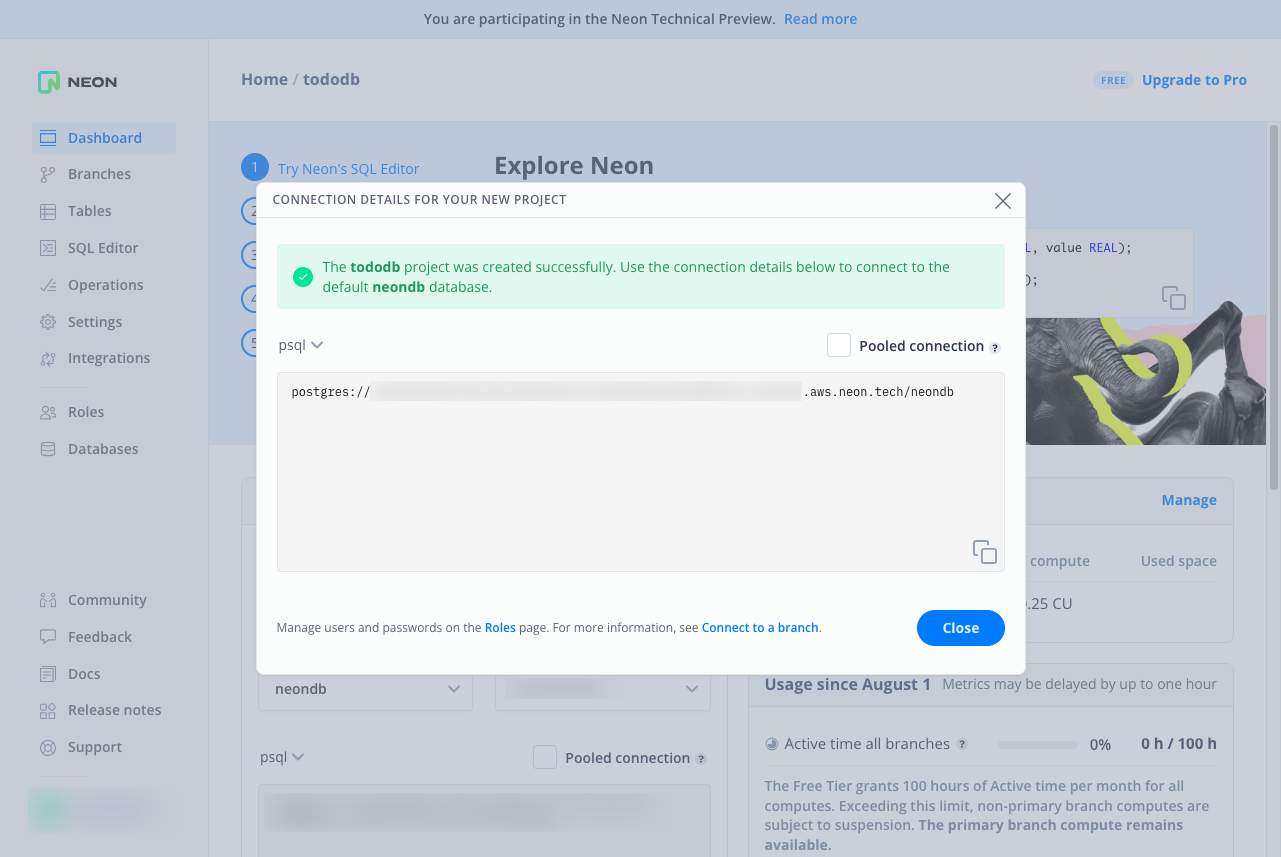Click the Community icon in the sidebar
The height and width of the screenshot is (857, 1281).
(48, 600)
